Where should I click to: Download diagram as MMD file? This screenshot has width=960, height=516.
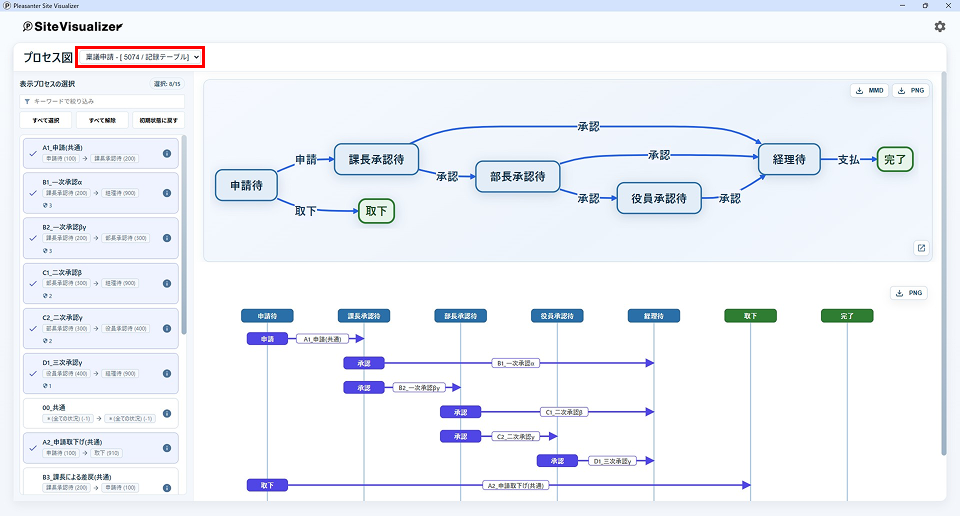pyautogui.click(x=869, y=91)
